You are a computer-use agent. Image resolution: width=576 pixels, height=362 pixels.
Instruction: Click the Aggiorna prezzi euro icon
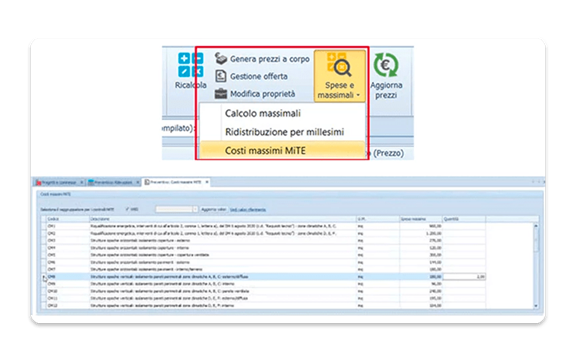(x=386, y=65)
